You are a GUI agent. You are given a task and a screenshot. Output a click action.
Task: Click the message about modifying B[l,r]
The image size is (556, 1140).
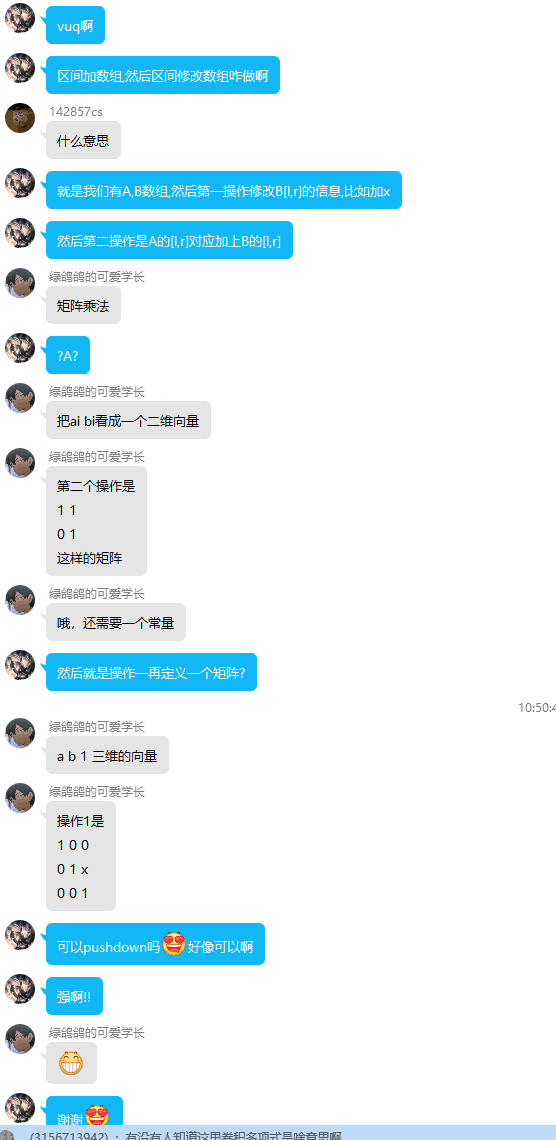224,190
